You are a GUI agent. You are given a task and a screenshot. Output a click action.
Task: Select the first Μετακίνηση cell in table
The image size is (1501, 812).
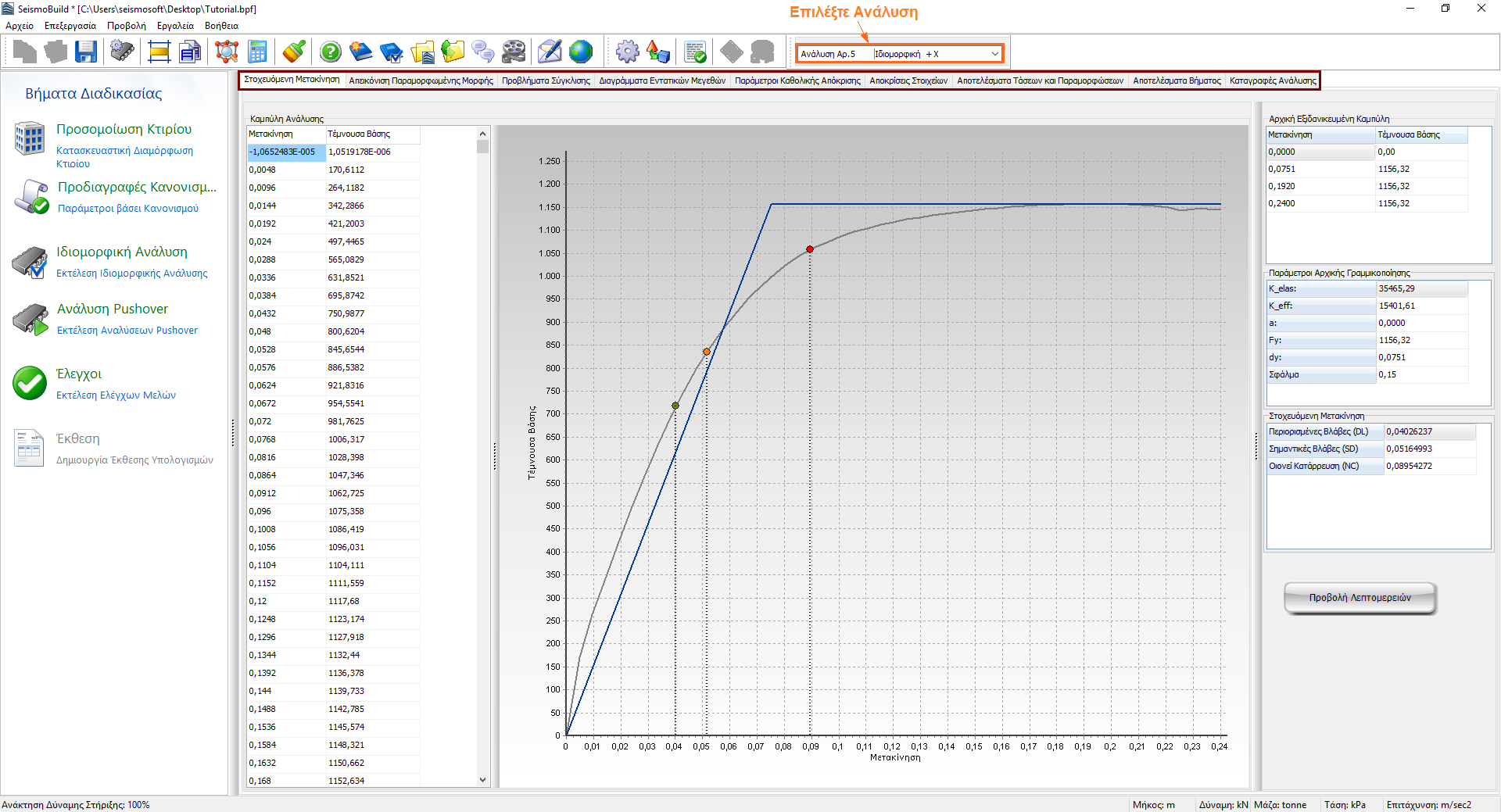285,152
